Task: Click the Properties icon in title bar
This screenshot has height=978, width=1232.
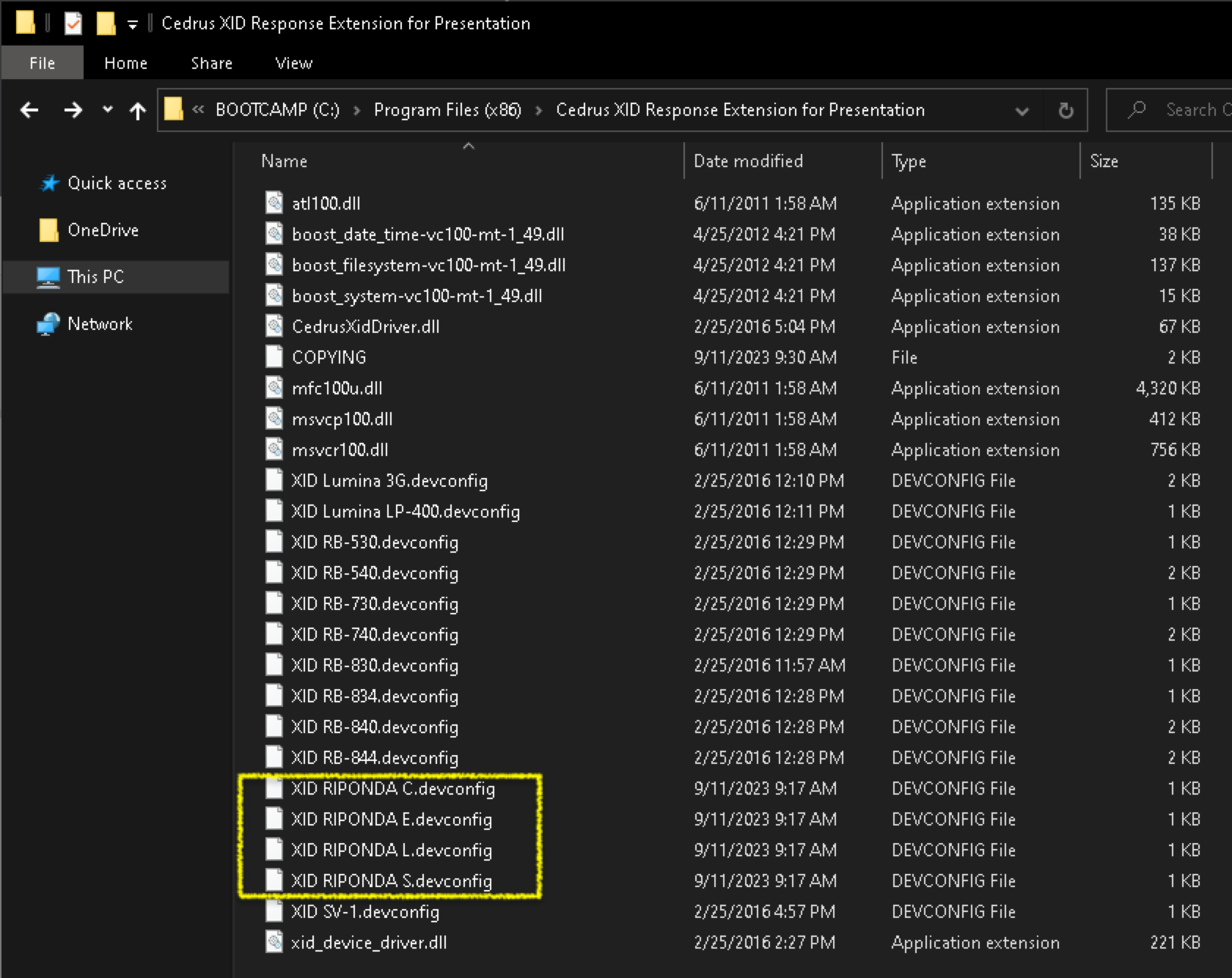Action: [x=73, y=23]
